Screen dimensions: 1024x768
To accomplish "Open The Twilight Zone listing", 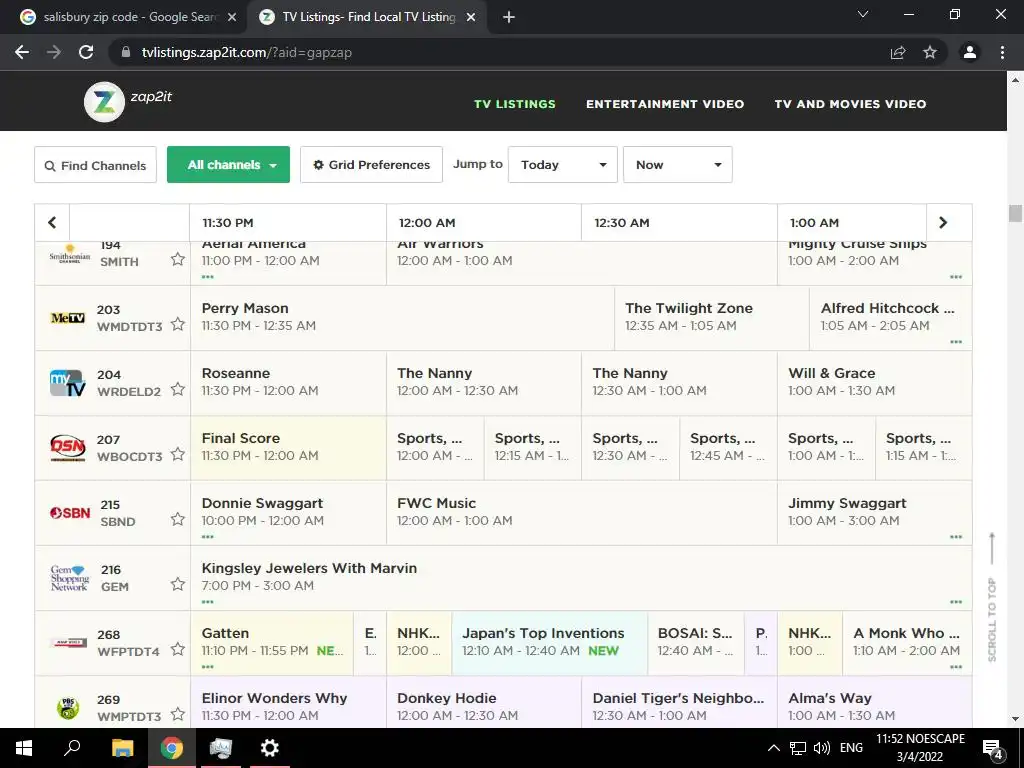I will tap(712, 317).
